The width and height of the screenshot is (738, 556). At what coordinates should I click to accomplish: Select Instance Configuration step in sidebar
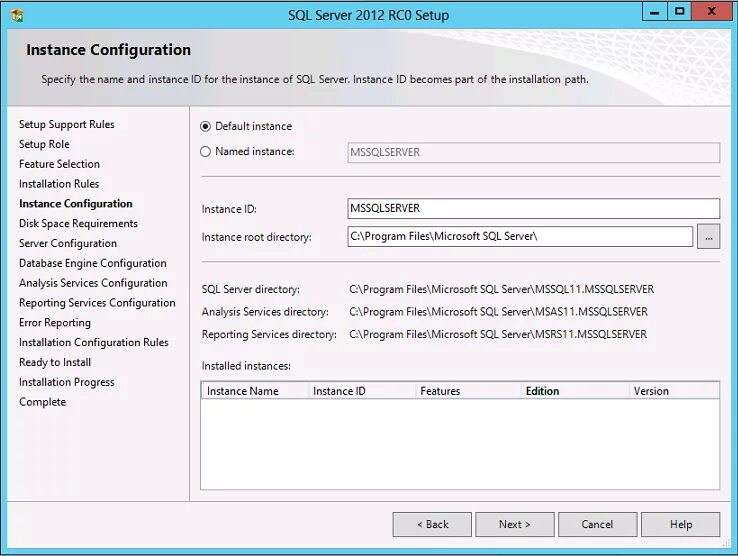(75, 203)
